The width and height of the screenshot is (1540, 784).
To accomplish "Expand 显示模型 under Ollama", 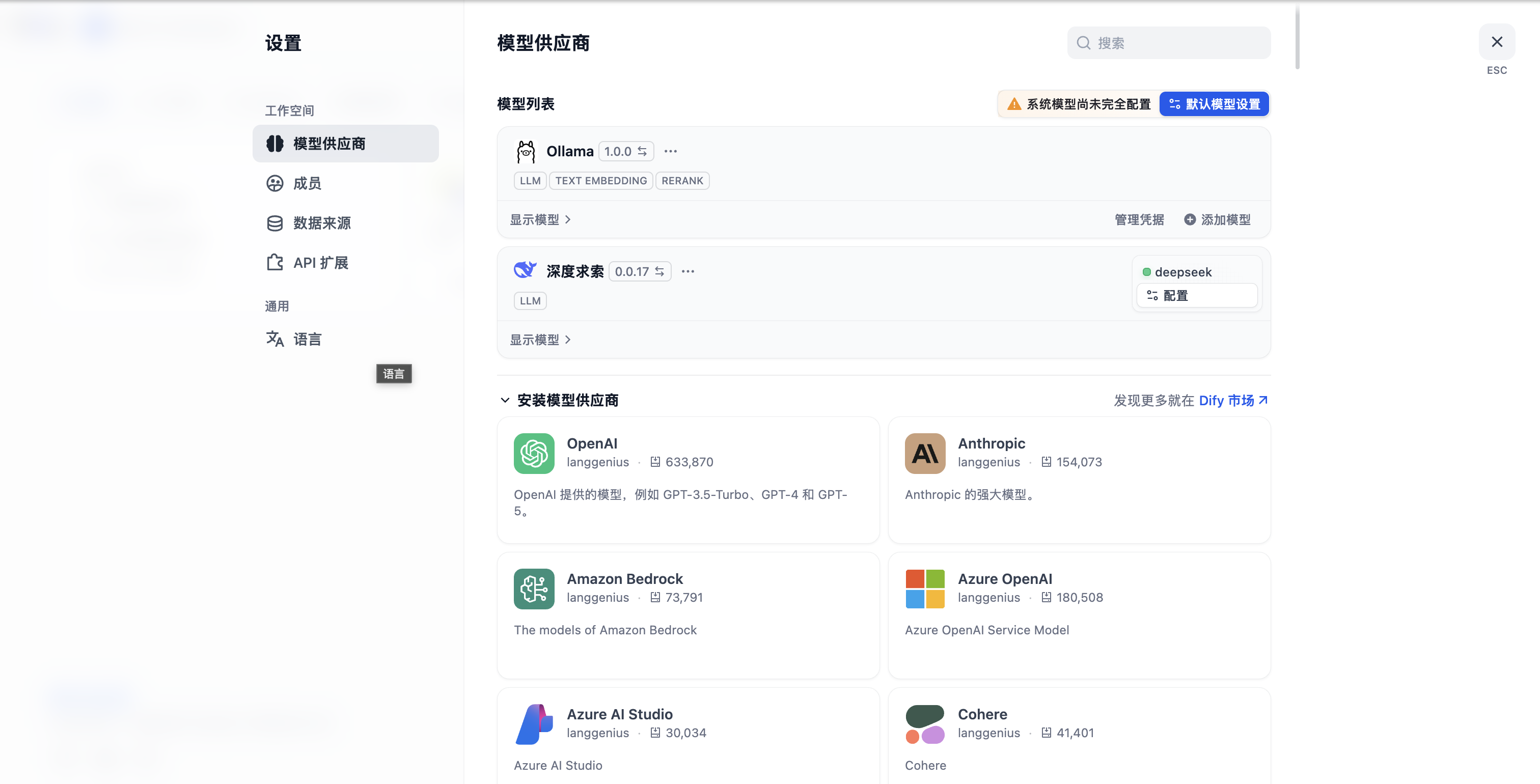I will point(540,220).
